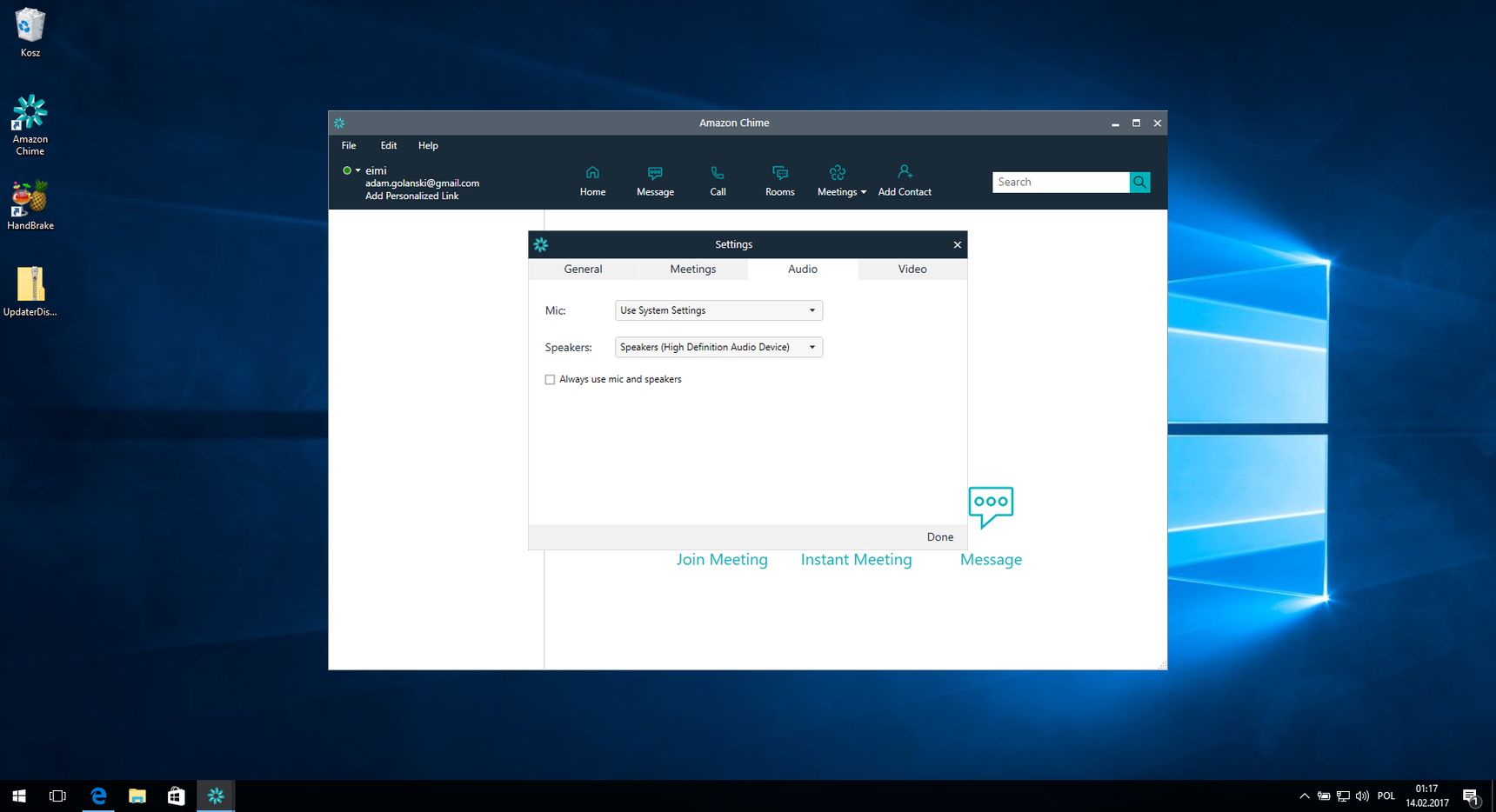Viewport: 1496px width, 812px height.
Task: Open Task View from the taskbar
Action: coord(57,795)
